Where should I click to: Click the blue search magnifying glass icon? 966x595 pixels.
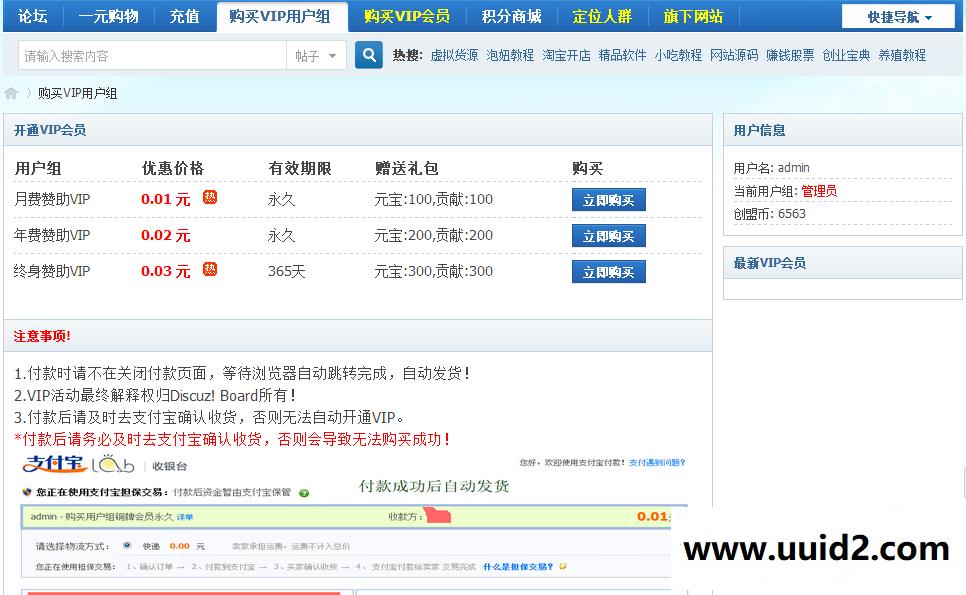point(369,54)
